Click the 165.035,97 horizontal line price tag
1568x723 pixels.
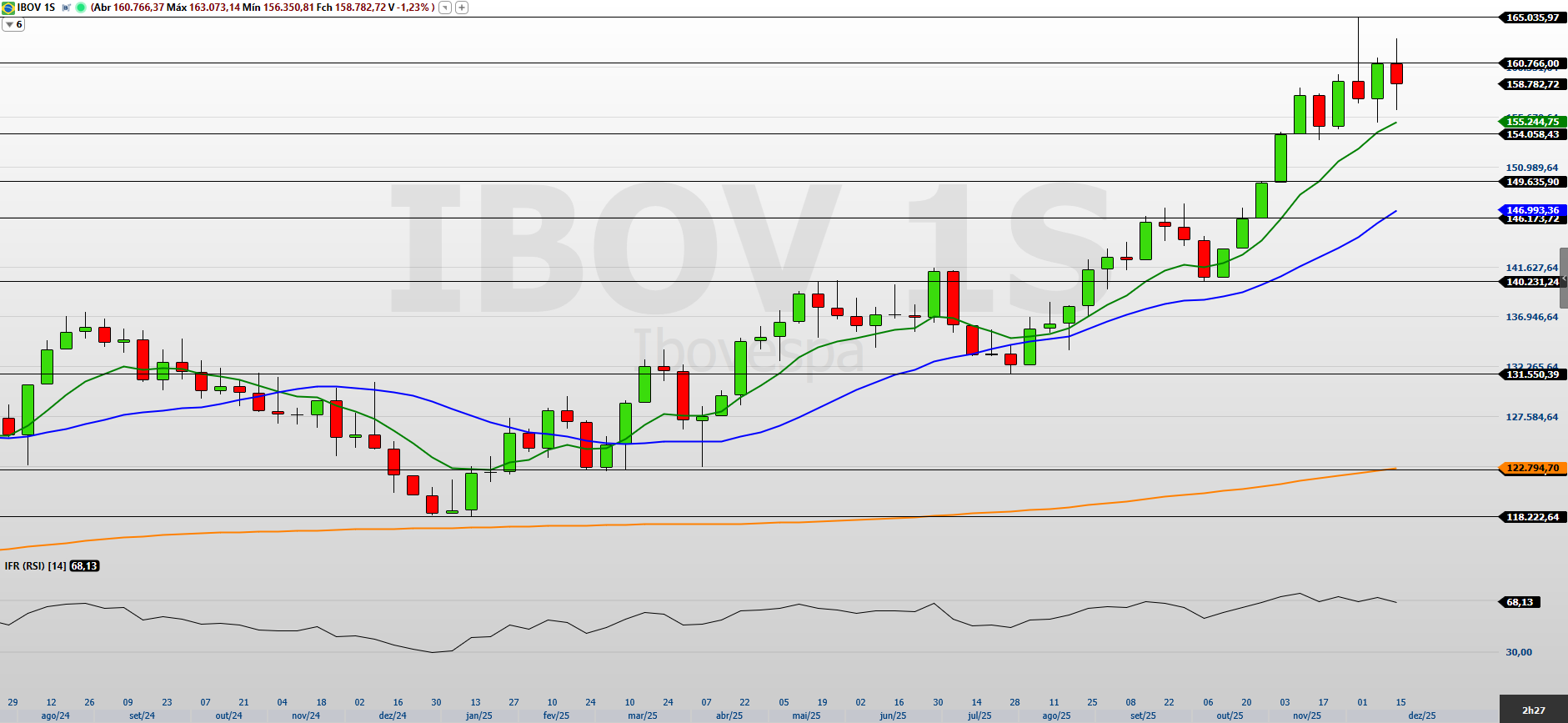pyautogui.click(x=1532, y=18)
